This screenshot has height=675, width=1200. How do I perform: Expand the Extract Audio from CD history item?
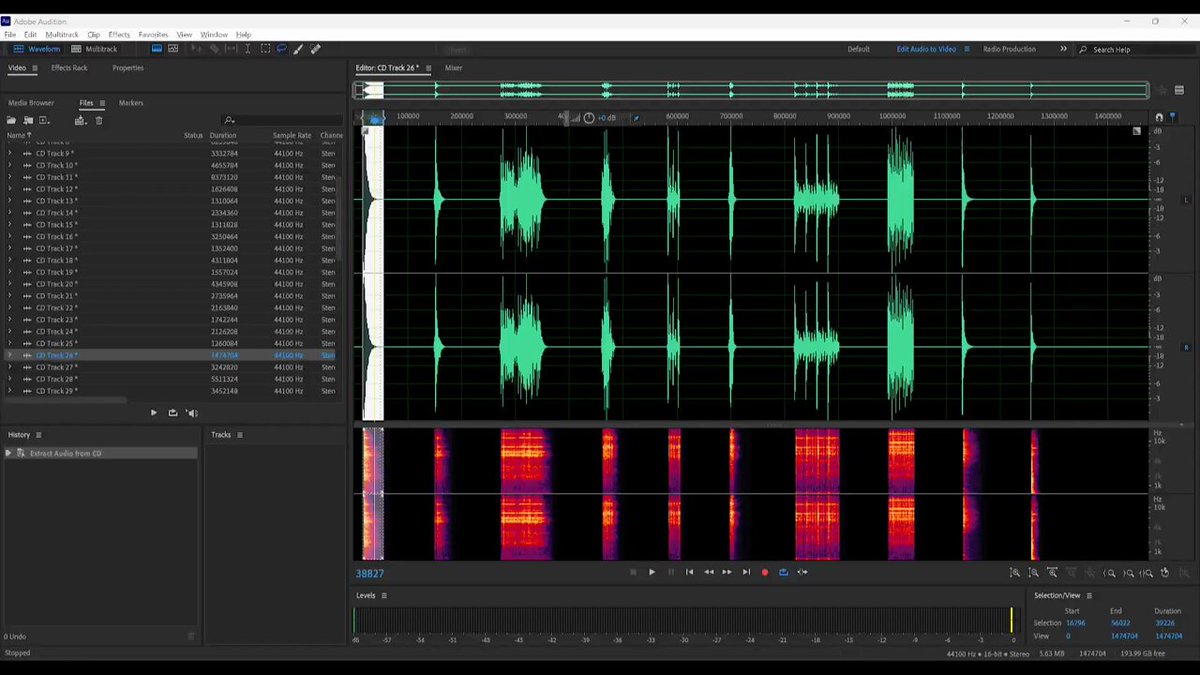click(9, 453)
